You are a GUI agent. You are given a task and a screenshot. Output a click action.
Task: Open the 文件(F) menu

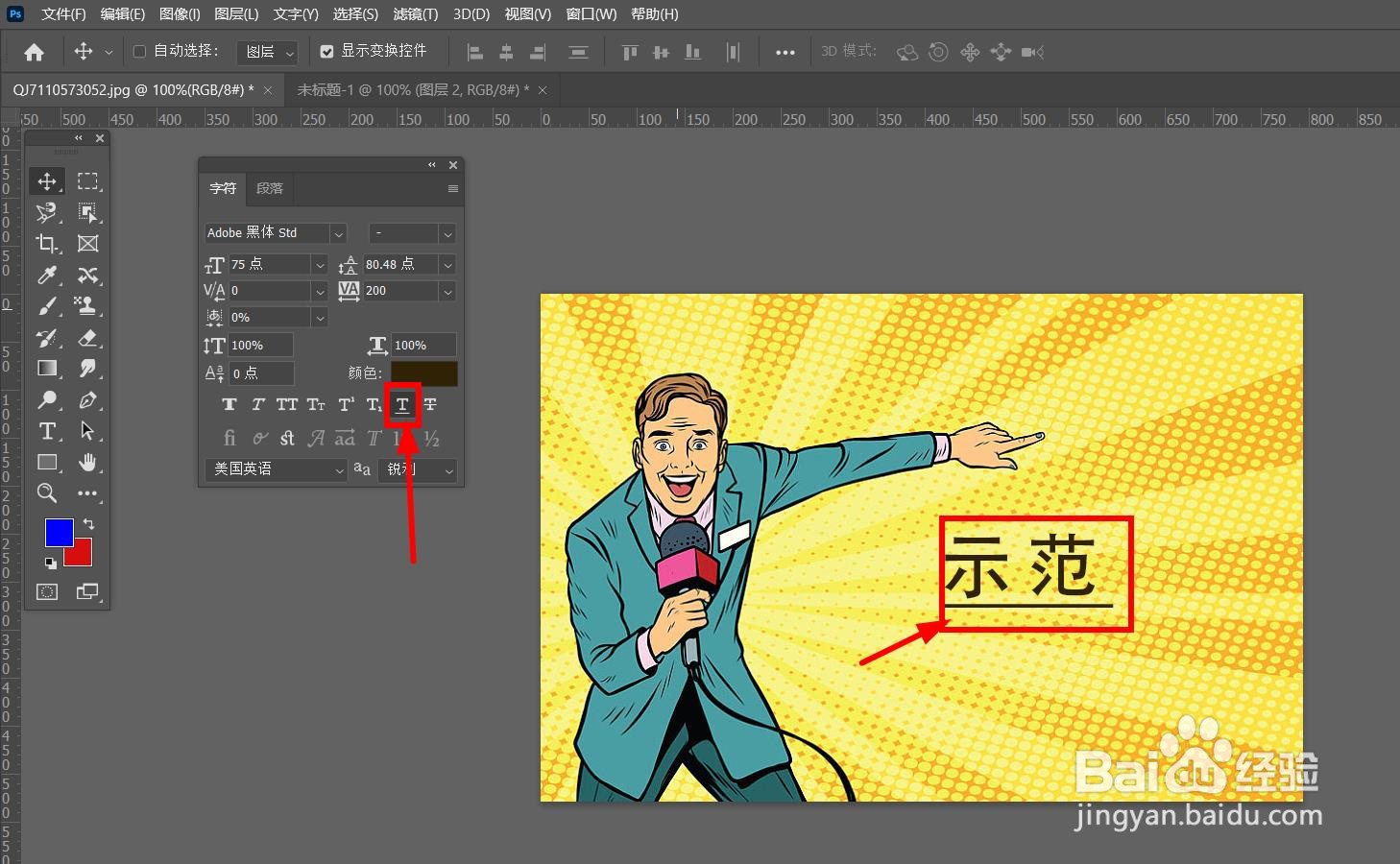[x=63, y=13]
